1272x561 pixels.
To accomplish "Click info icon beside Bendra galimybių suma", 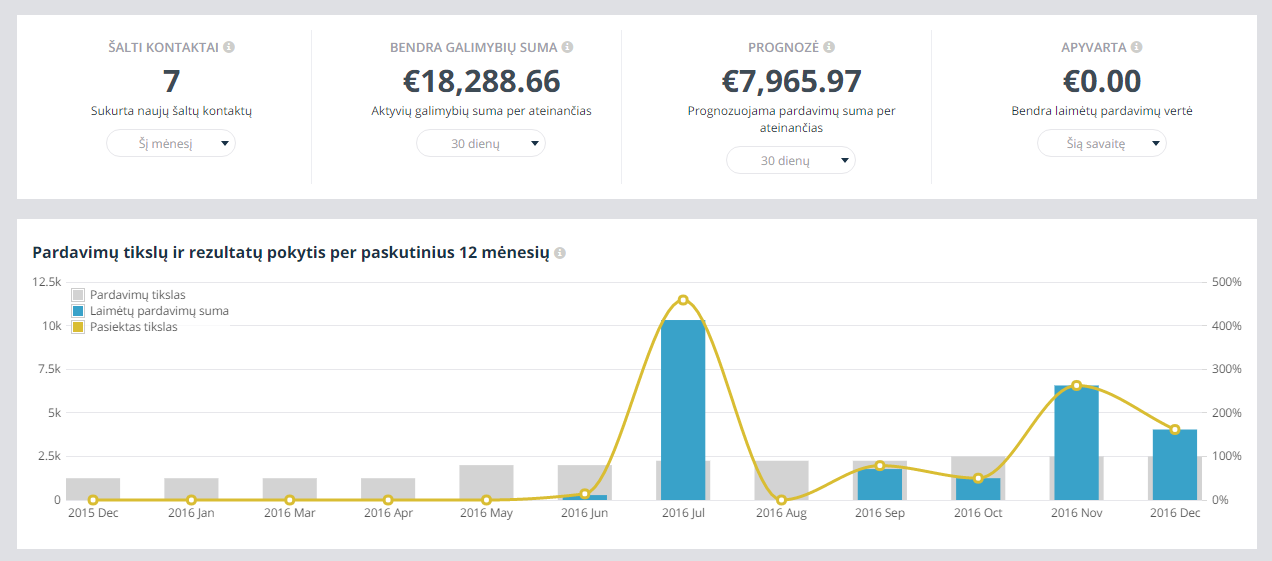I will point(567,47).
